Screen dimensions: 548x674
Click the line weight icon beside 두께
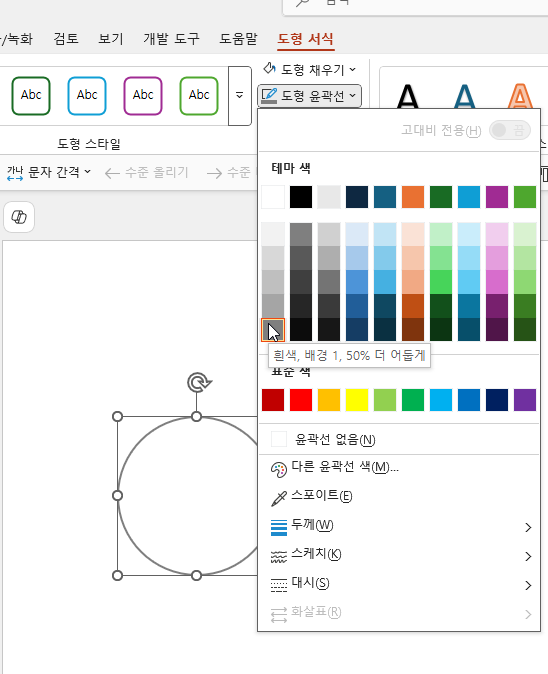click(279, 527)
